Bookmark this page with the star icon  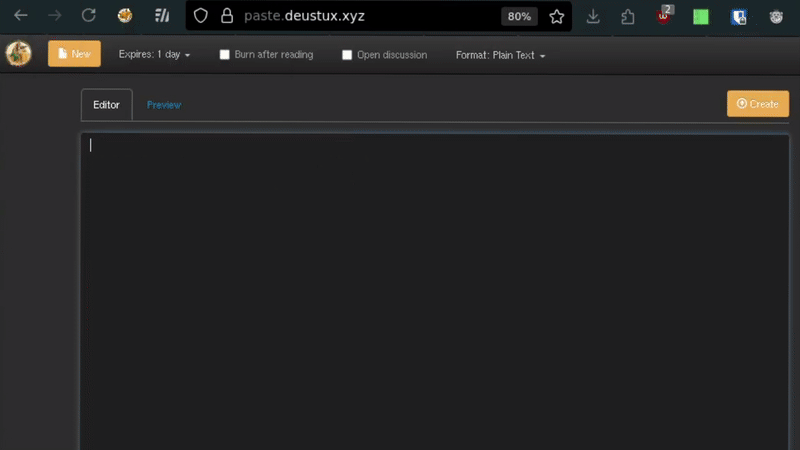tap(557, 16)
